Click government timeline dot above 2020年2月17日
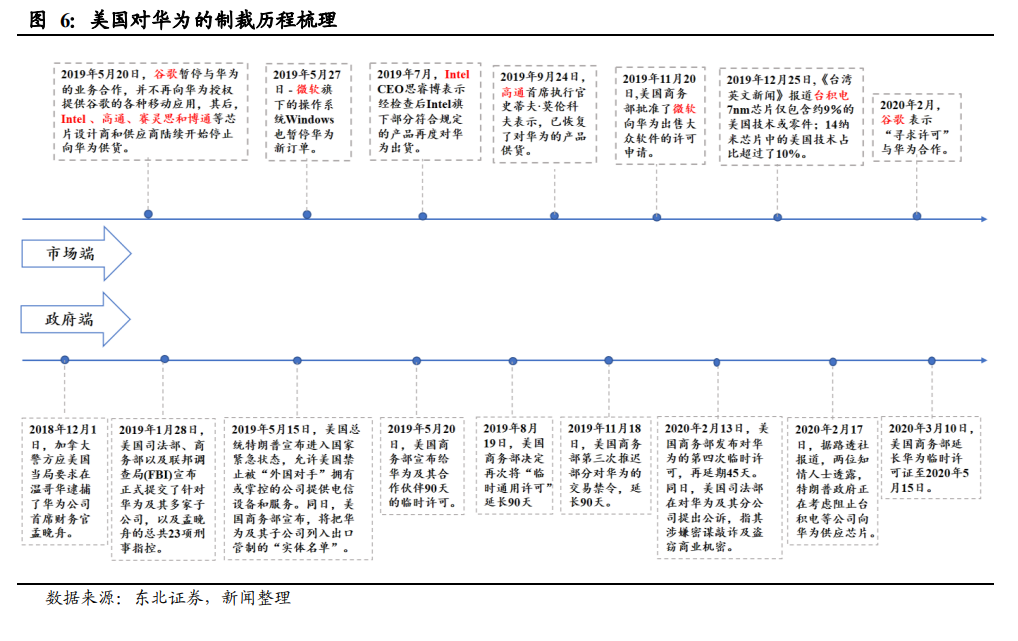The image size is (1018, 641). point(833,362)
